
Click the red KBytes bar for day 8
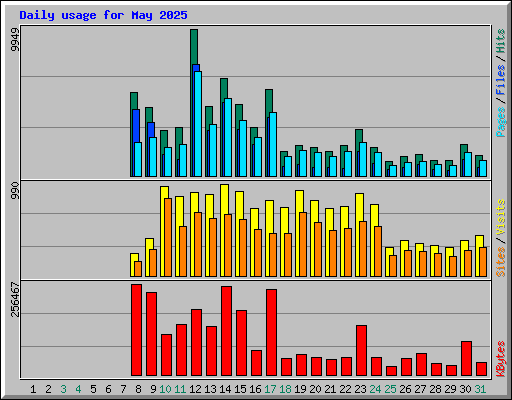(136, 330)
